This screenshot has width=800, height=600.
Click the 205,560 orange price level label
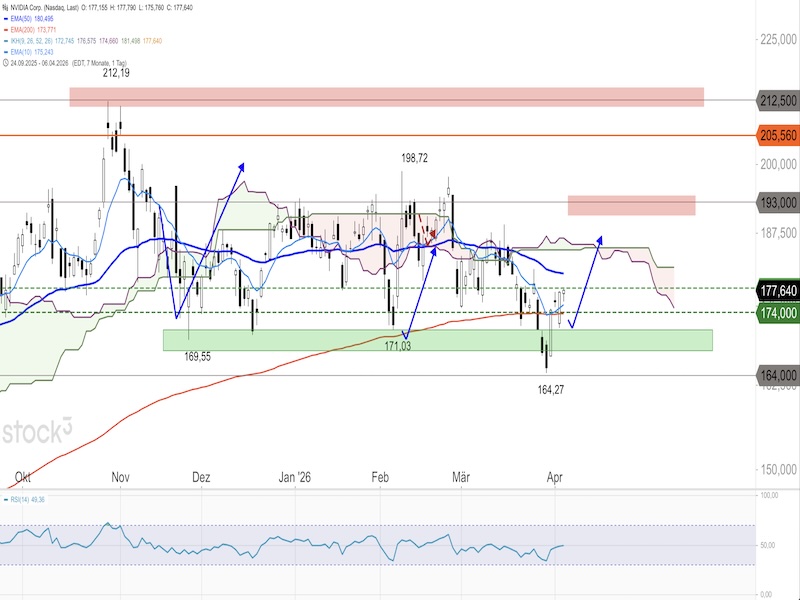coord(778,135)
